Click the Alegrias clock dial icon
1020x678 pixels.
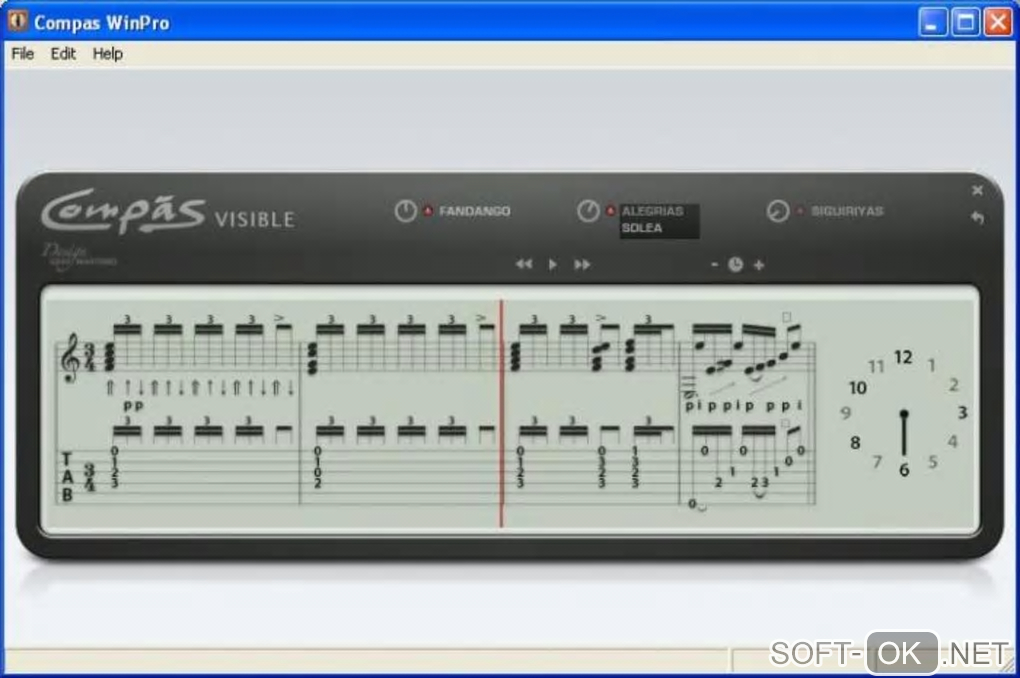(x=588, y=211)
